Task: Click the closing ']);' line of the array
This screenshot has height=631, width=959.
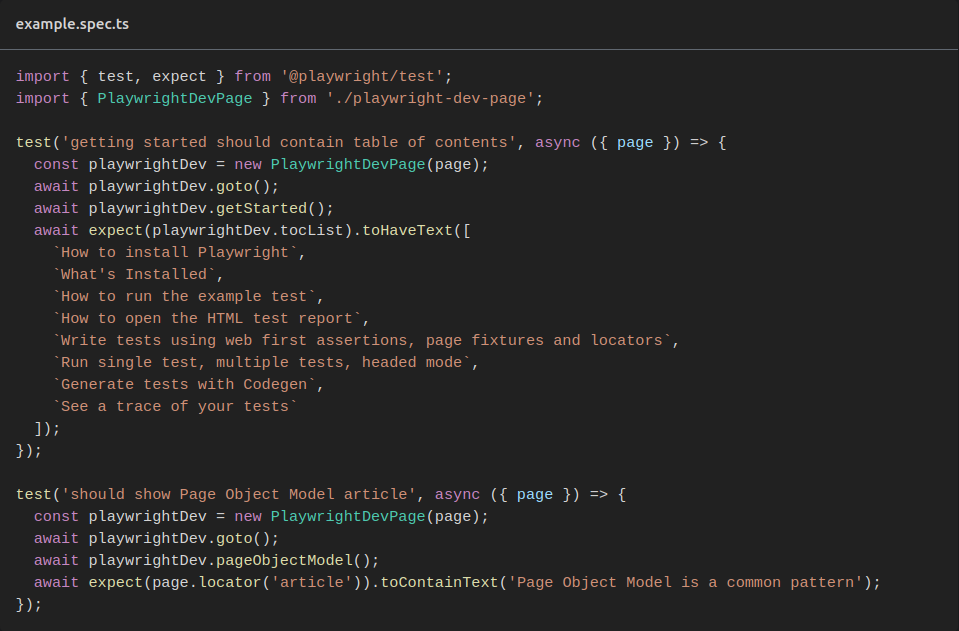Action: point(47,429)
